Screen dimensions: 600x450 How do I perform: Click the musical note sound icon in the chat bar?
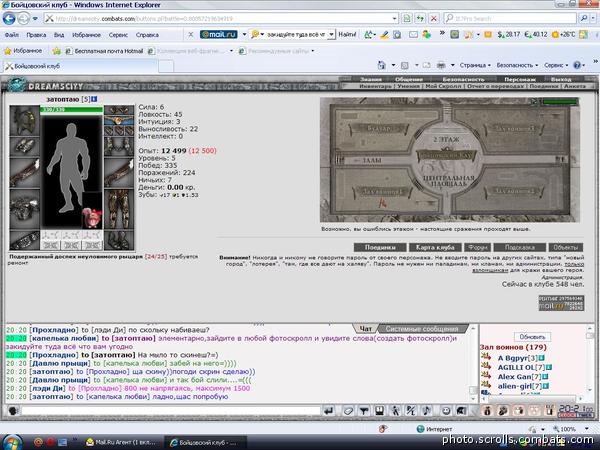click(x=426, y=411)
